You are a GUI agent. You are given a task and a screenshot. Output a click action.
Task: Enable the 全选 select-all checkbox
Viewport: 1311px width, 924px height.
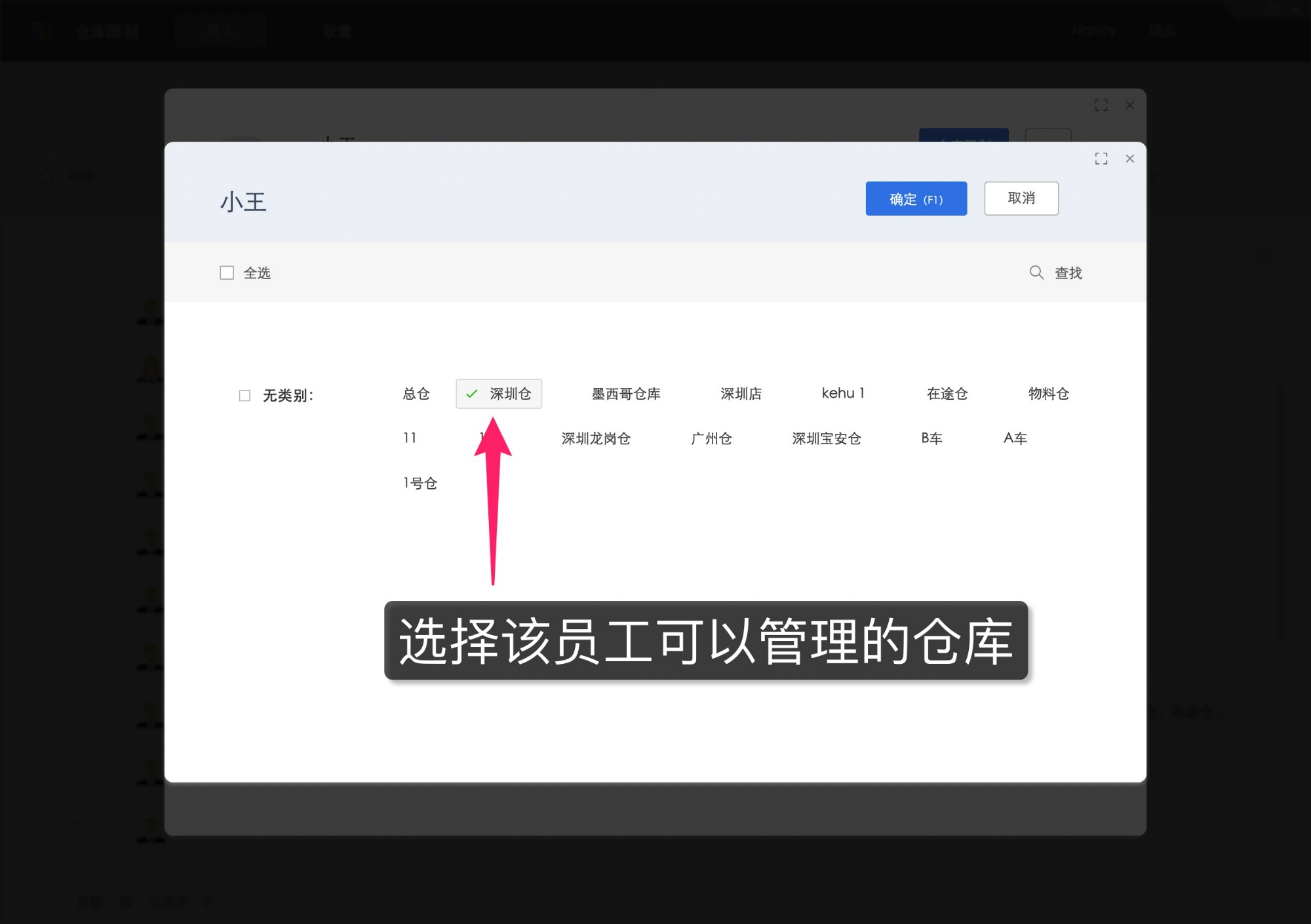(x=227, y=273)
